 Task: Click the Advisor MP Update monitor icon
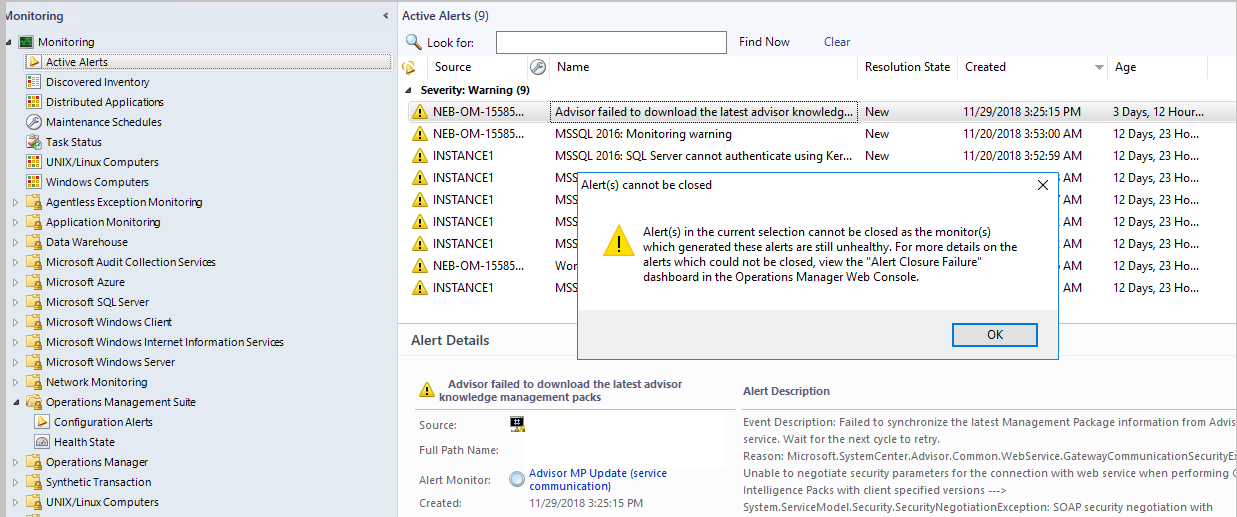click(x=517, y=479)
